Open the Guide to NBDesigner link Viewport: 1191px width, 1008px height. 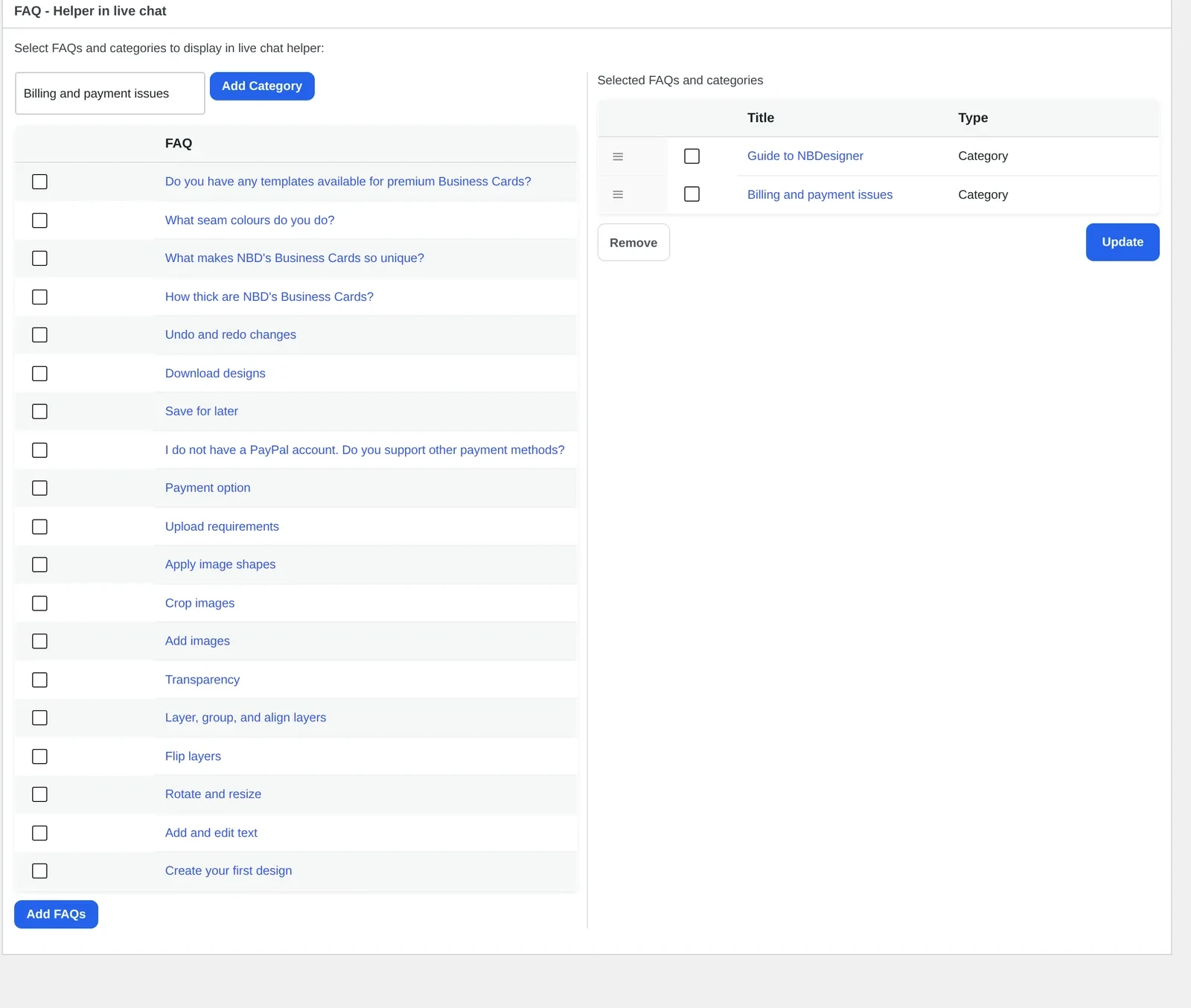[x=805, y=156]
